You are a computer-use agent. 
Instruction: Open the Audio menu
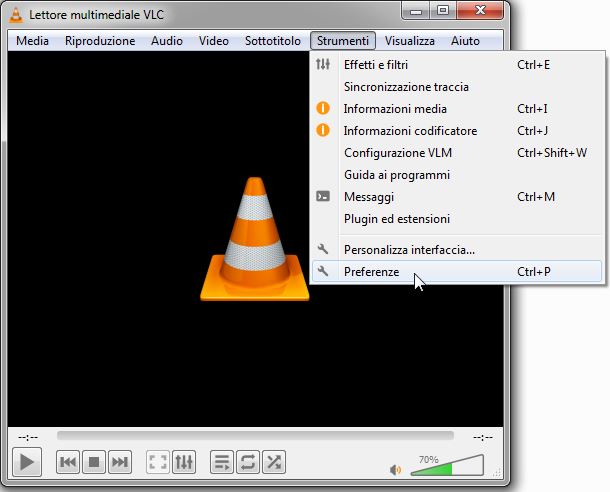[x=167, y=41]
